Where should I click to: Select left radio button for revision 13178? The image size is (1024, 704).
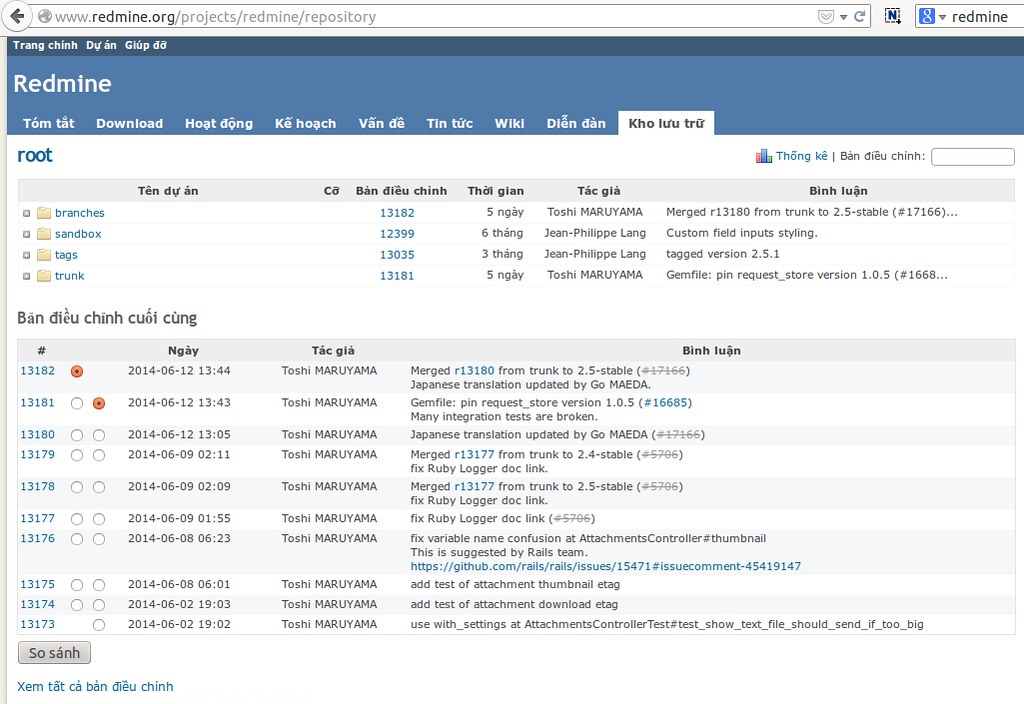click(77, 487)
